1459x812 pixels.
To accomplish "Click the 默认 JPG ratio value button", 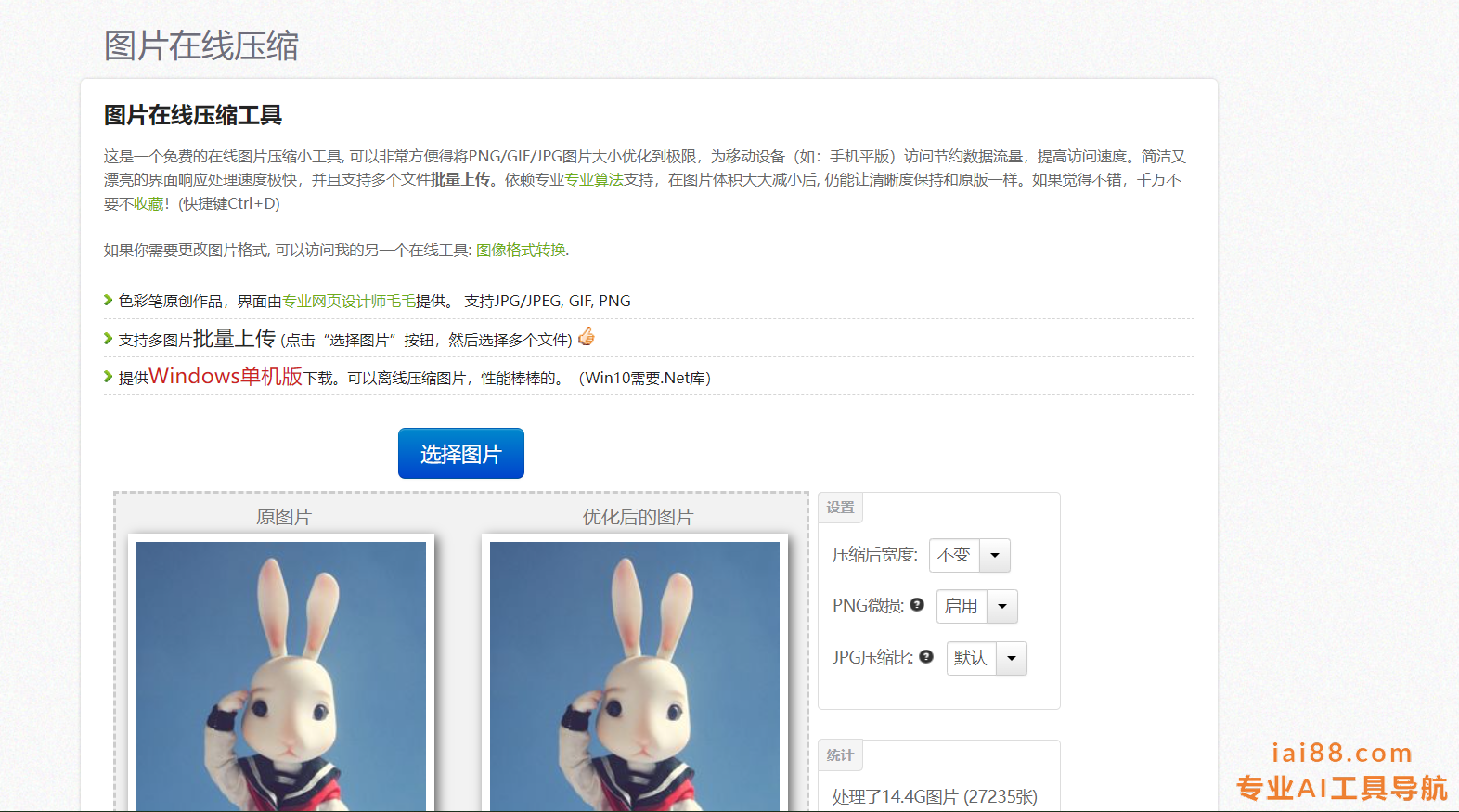I will click(971, 659).
